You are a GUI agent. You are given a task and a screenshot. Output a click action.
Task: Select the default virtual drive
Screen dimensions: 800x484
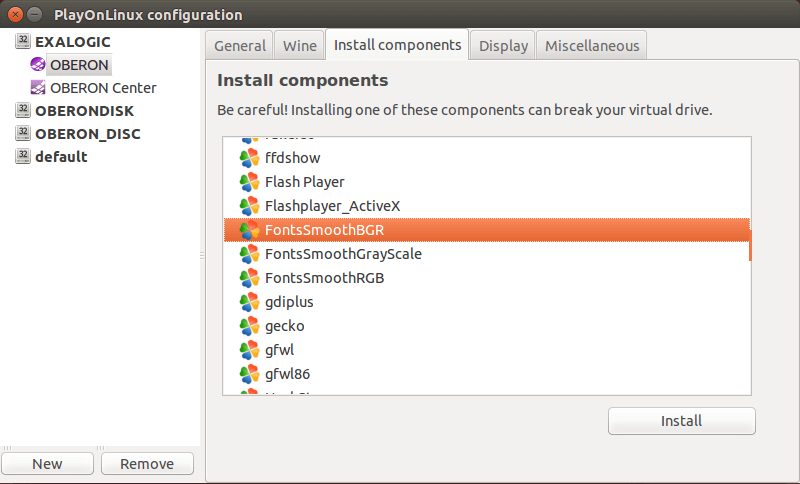click(61, 157)
